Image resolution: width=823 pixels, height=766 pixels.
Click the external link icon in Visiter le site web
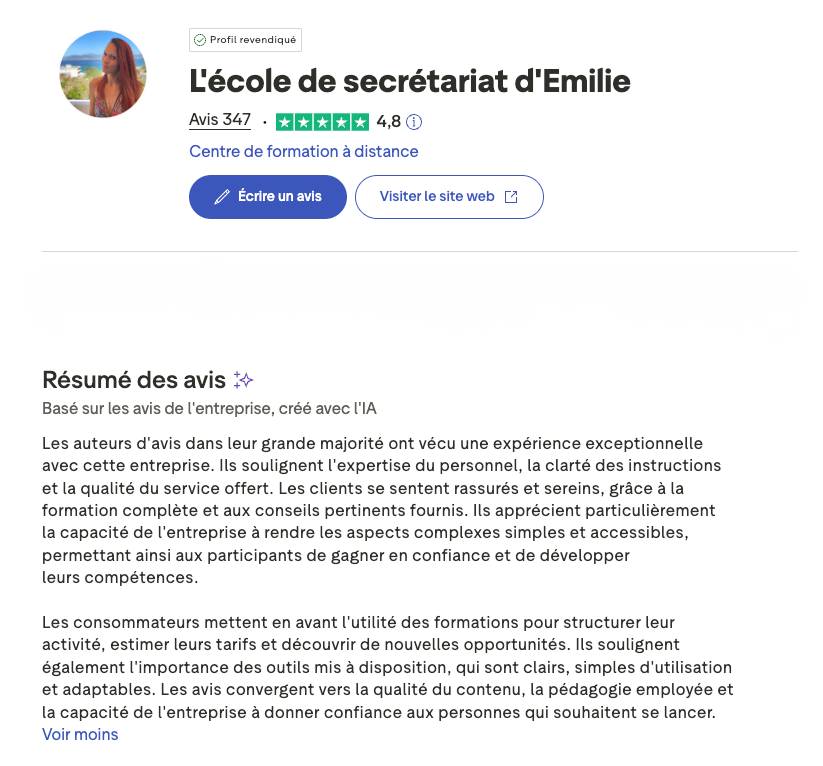[x=511, y=197]
